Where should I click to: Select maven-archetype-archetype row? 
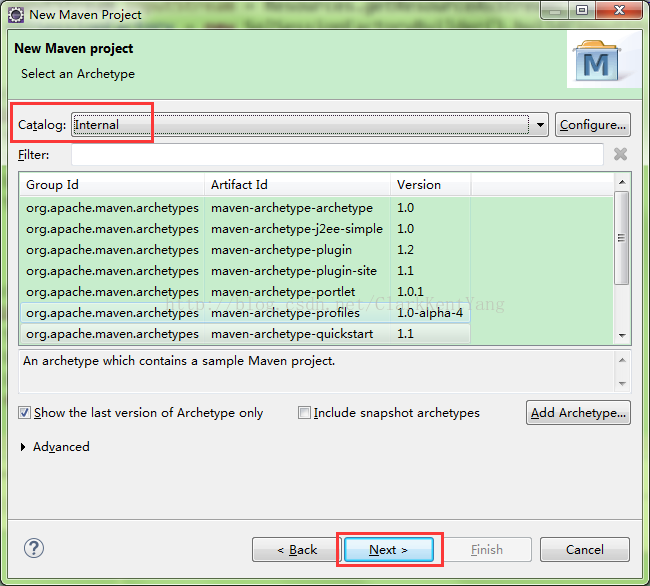coord(245,208)
